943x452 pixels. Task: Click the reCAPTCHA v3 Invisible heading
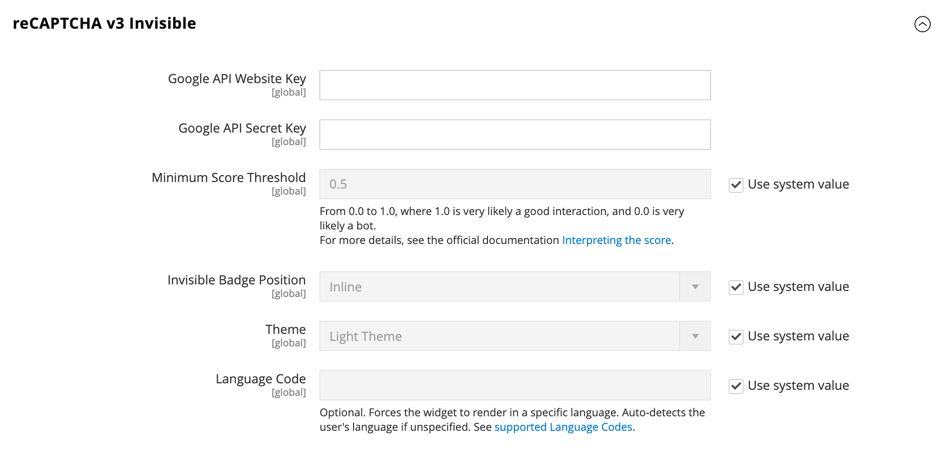click(x=104, y=23)
